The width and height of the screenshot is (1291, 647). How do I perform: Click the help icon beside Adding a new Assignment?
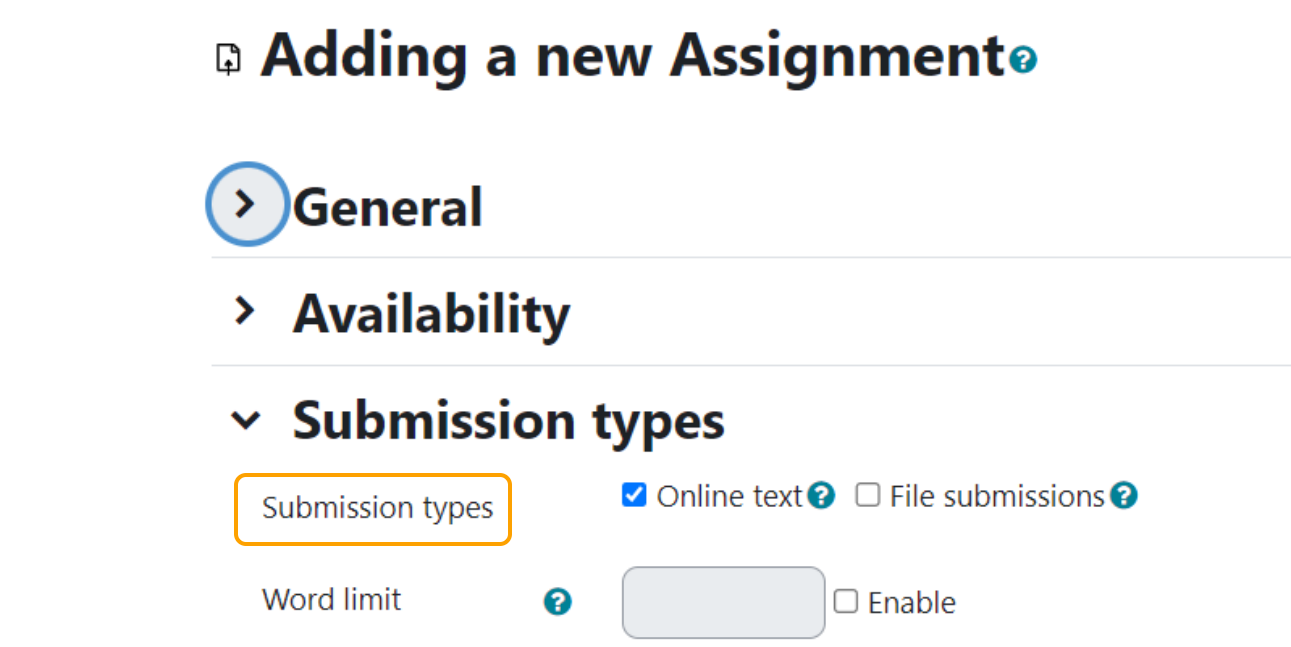[1023, 61]
